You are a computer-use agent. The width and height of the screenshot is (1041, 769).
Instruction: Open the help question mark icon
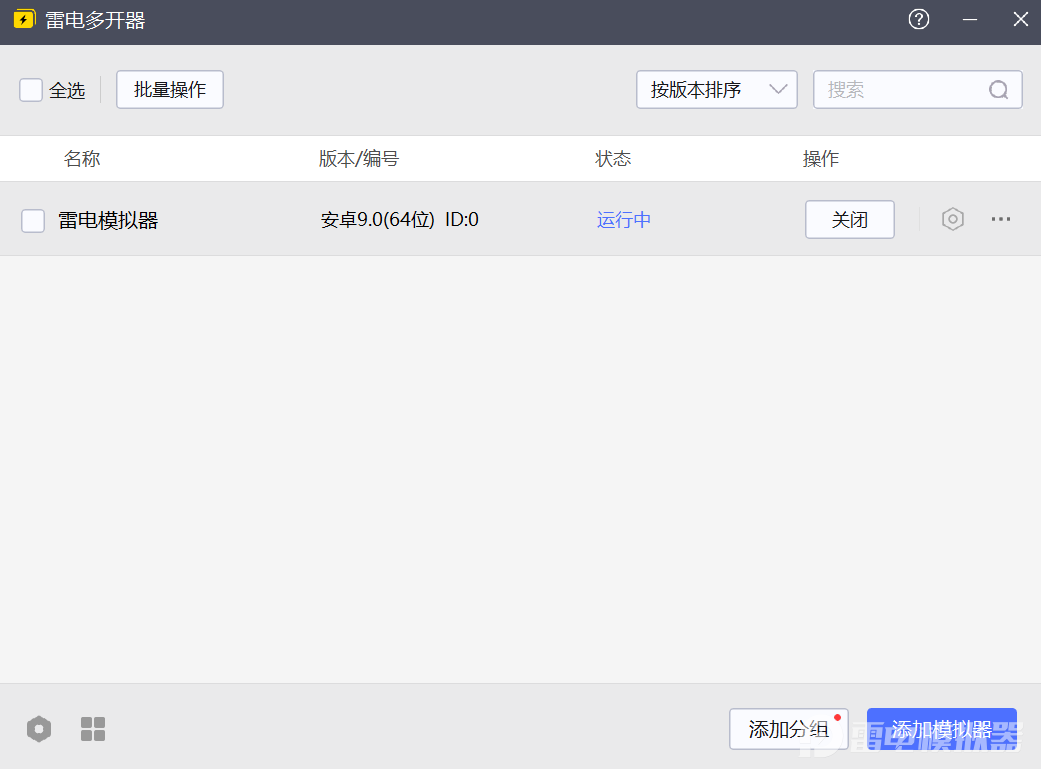click(918, 19)
